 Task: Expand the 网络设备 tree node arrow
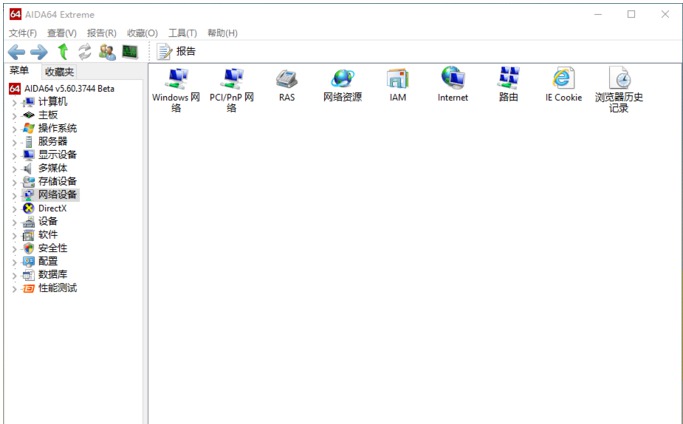tap(14, 196)
